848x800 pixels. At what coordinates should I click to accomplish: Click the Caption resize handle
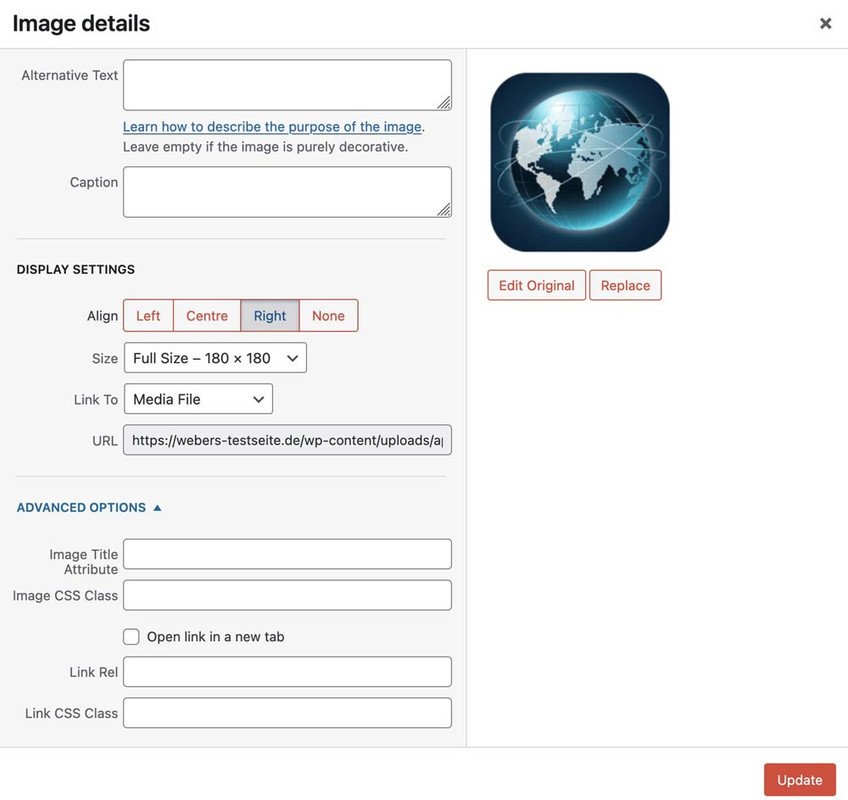444,210
